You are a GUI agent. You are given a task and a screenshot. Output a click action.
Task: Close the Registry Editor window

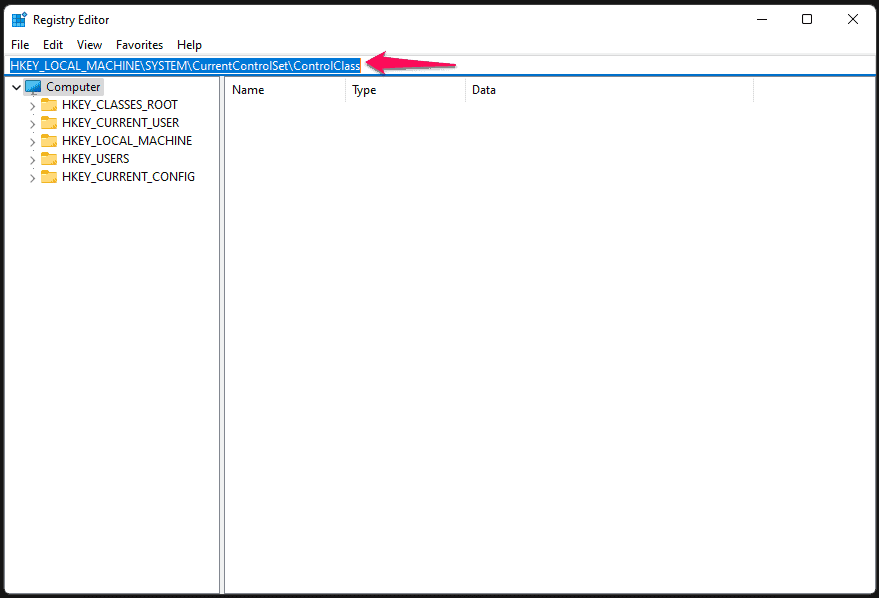point(853,19)
